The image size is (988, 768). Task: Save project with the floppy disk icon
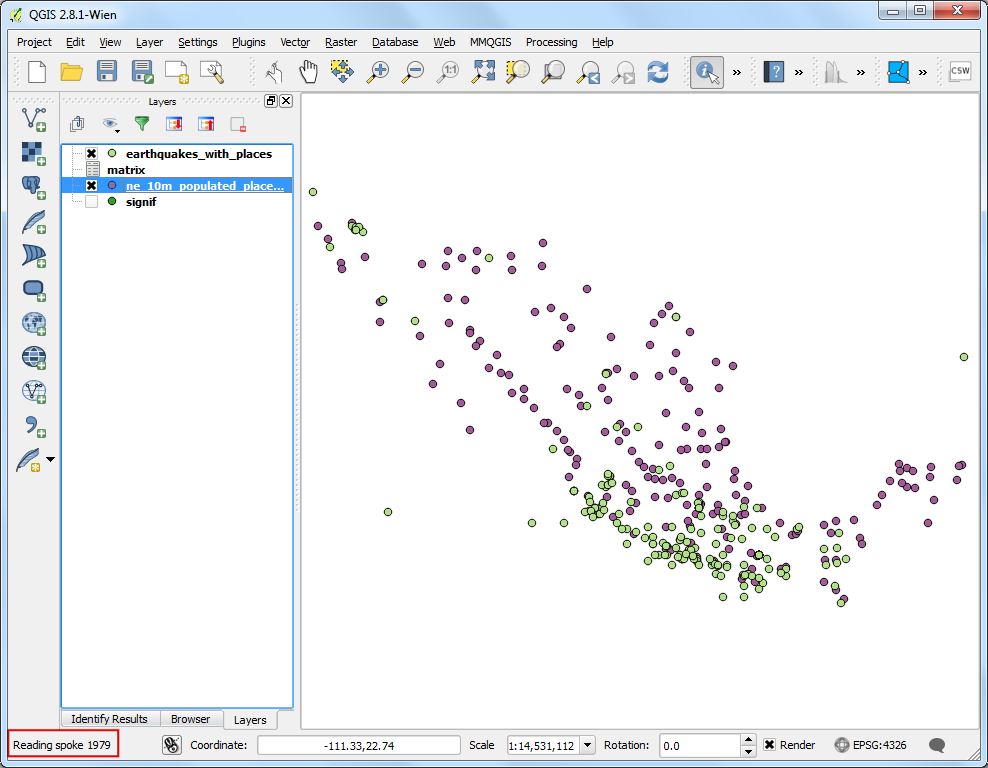[106, 72]
